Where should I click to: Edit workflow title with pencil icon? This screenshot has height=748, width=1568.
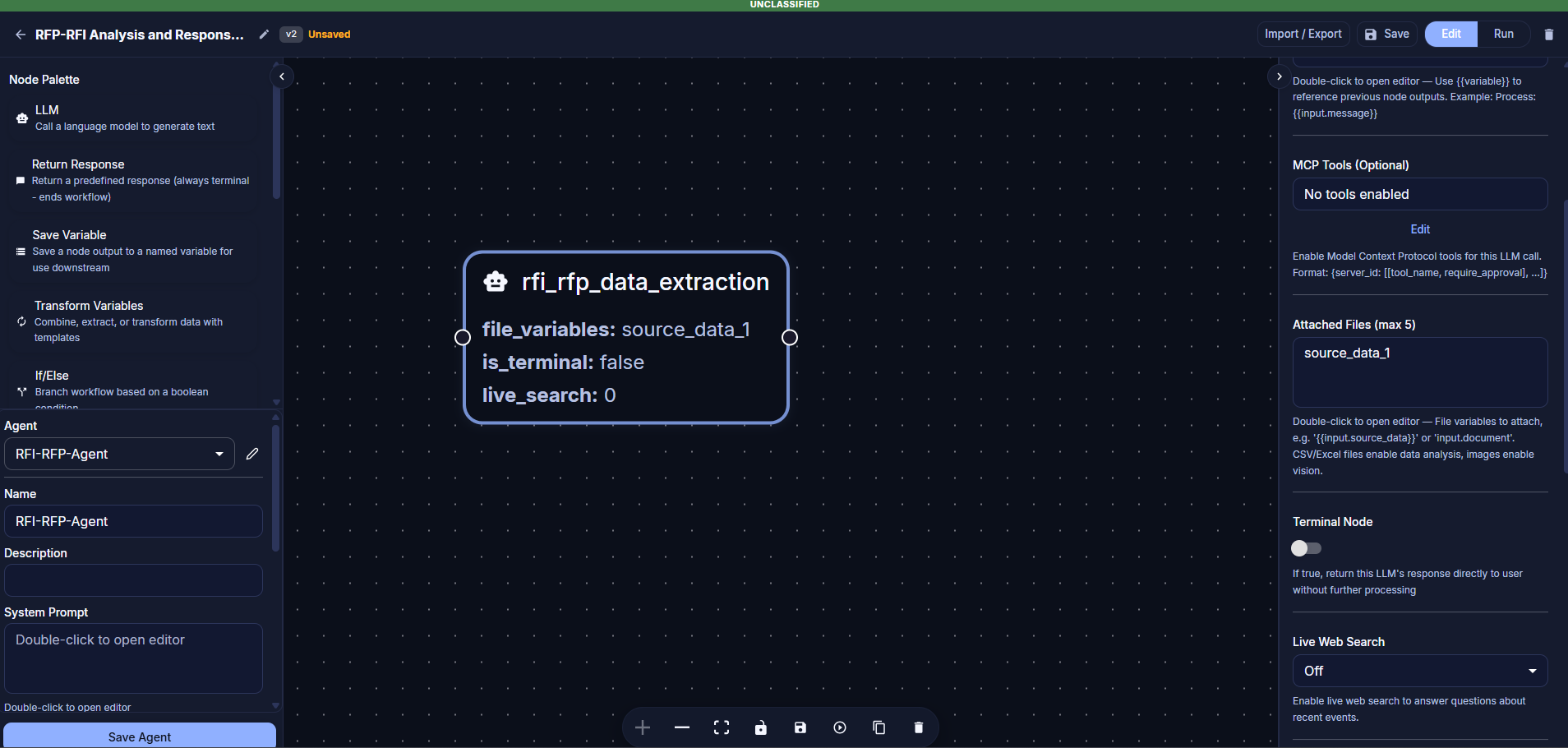(x=264, y=35)
